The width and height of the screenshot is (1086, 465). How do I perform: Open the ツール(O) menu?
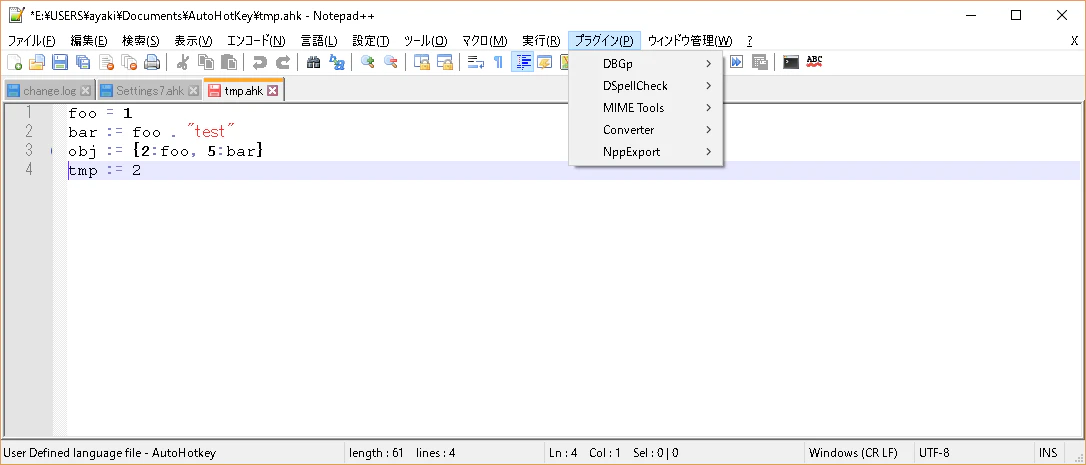coord(425,41)
